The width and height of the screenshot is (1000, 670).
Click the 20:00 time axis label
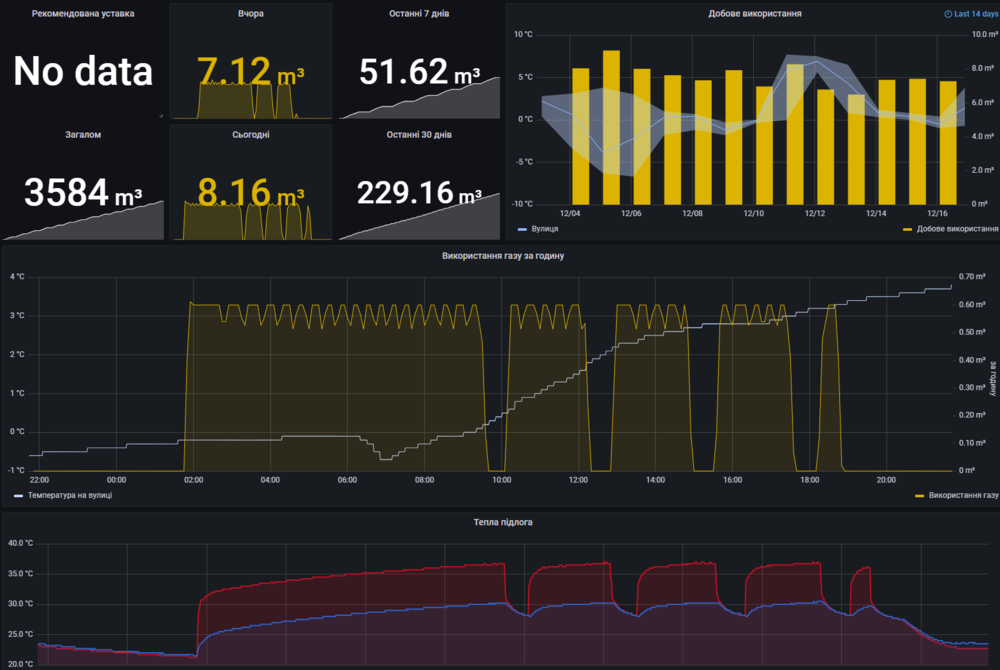click(x=886, y=480)
